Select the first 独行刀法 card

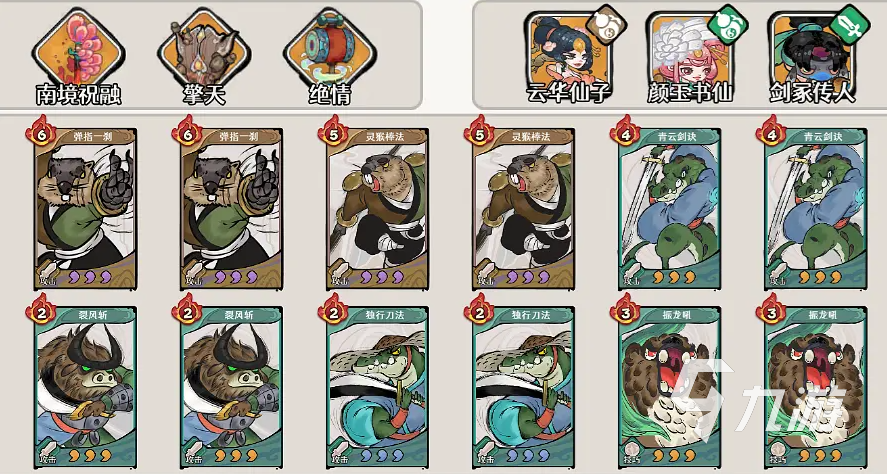pos(377,387)
